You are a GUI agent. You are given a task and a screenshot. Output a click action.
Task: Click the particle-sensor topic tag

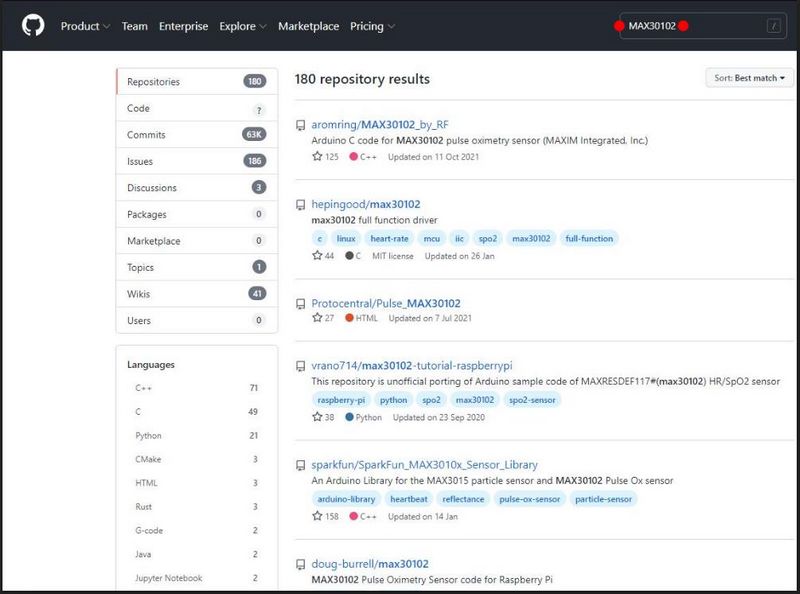click(604, 499)
